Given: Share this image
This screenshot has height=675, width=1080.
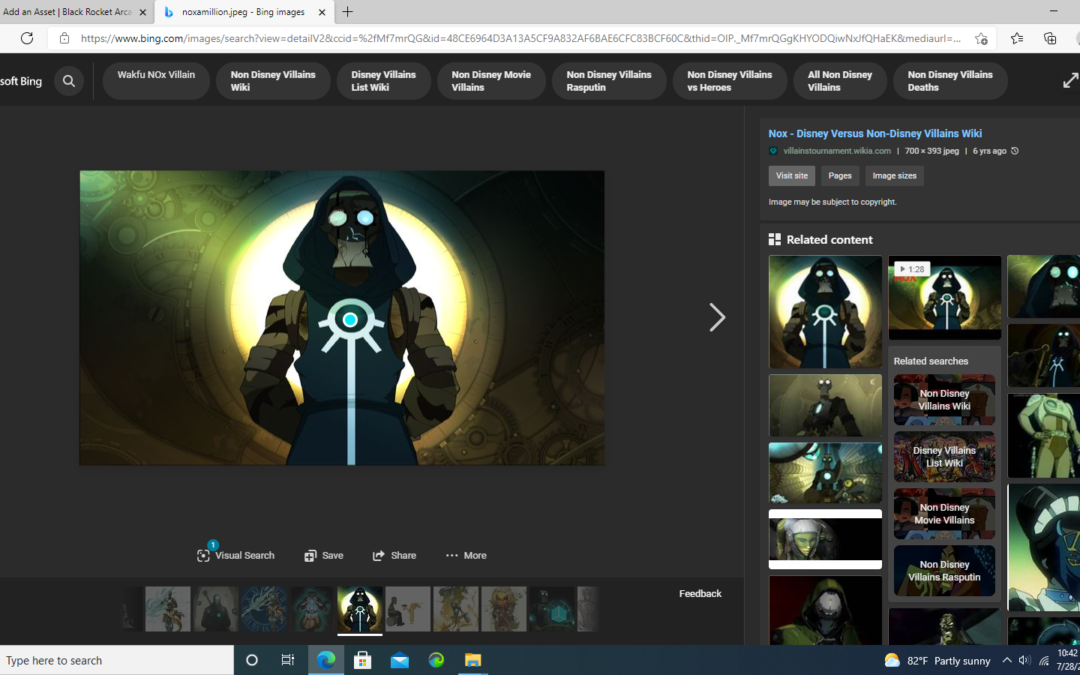Looking at the screenshot, I should (x=394, y=555).
